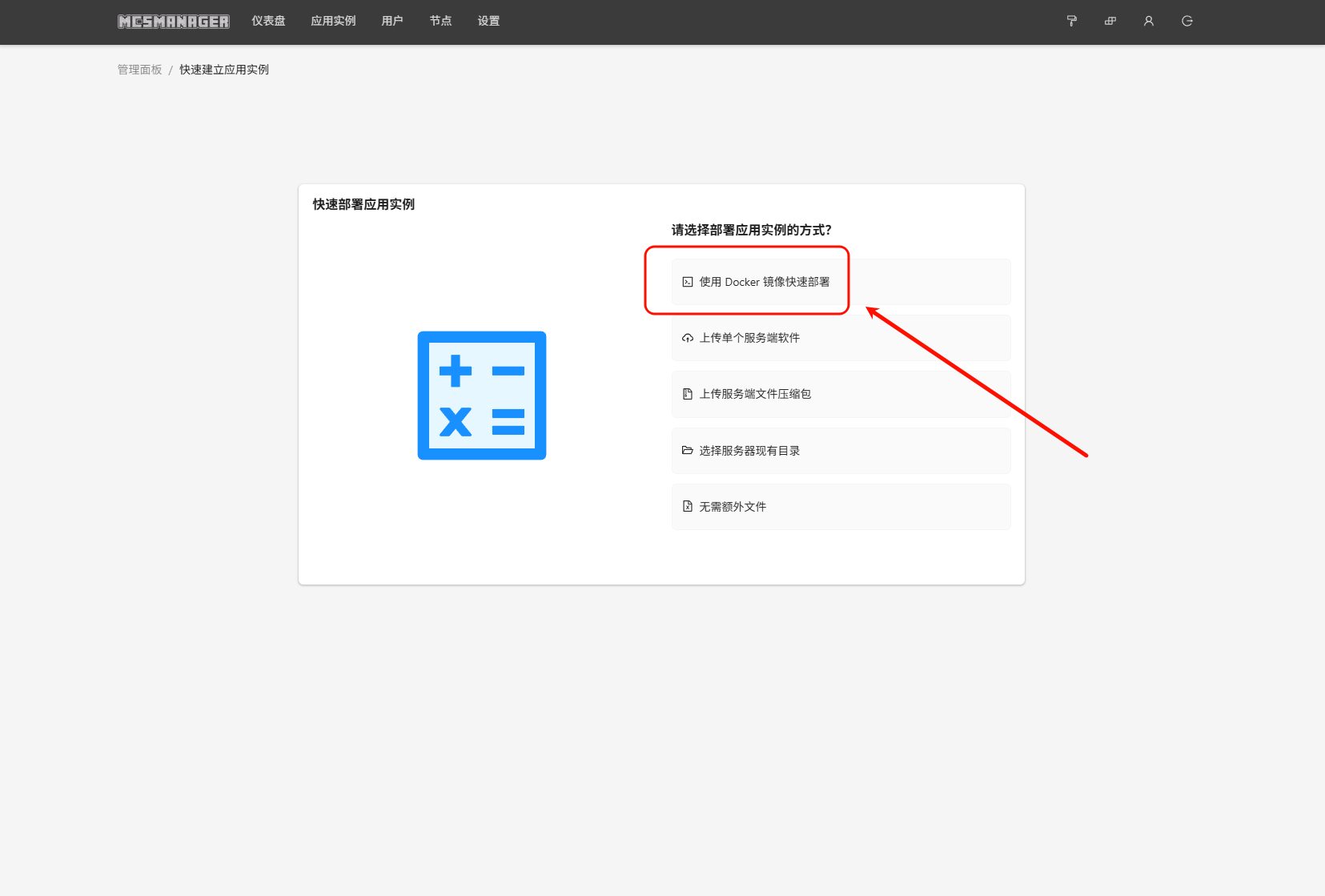Switch to the 节点 page
The width and height of the screenshot is (1325, 896).
[440, 21]
